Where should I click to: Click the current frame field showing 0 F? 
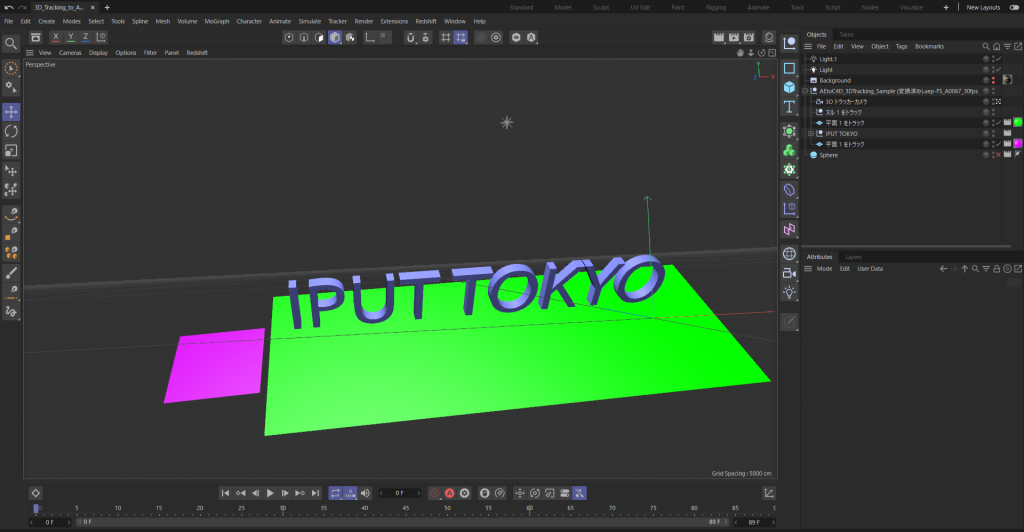click(x=400, y=493)
